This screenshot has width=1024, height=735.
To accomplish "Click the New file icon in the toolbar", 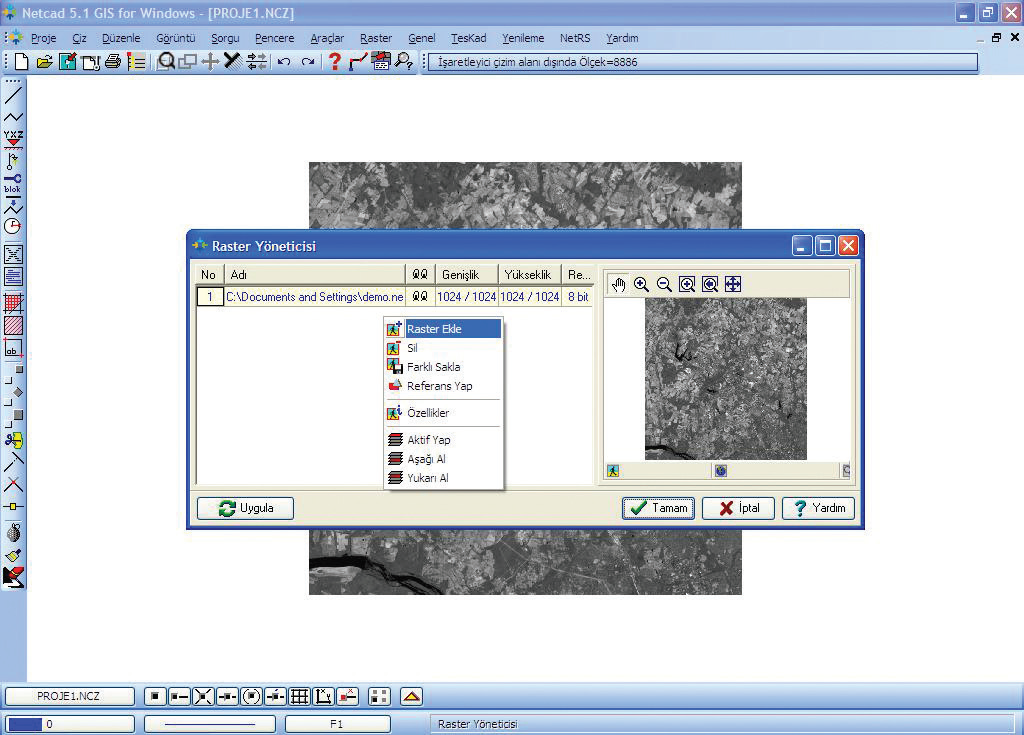I will [21, 62].
